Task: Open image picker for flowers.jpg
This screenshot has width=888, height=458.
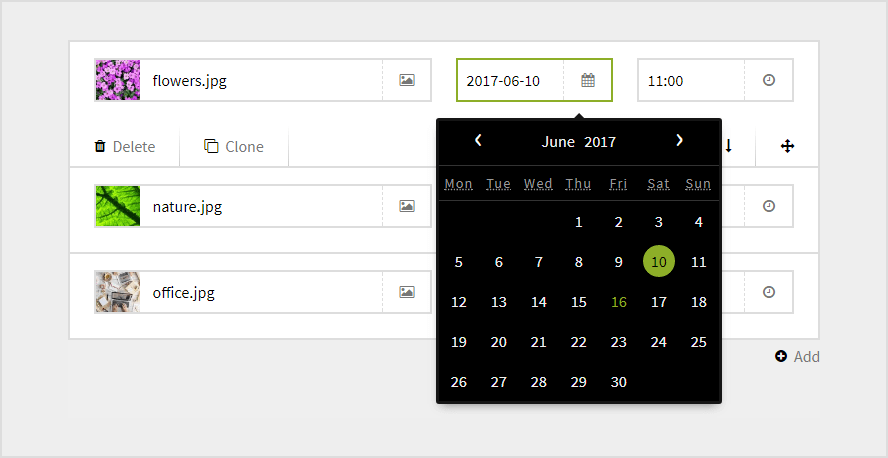Action: [x=407, y=80]
